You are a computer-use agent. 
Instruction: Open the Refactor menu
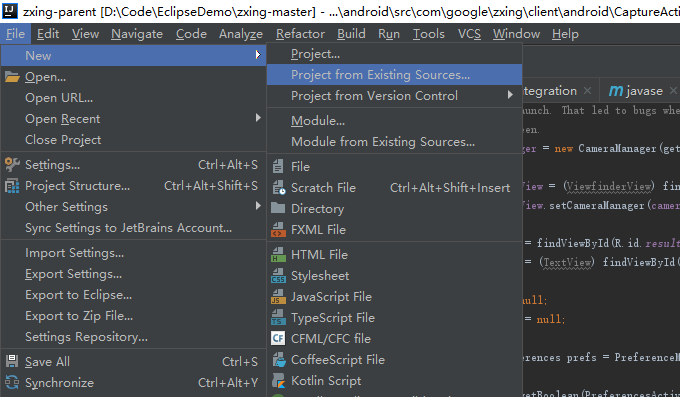pos(300,34)
